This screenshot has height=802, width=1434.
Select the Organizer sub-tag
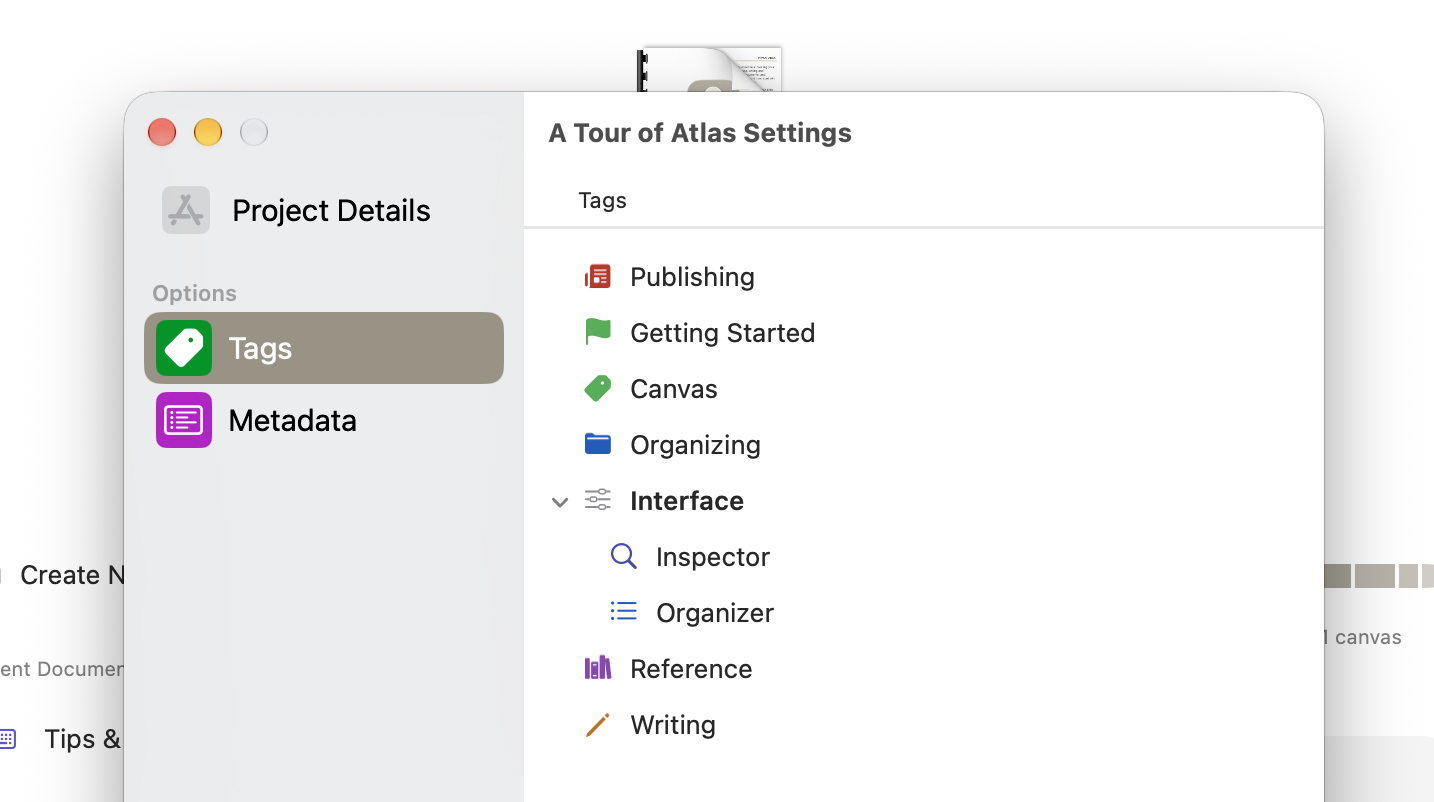click(715, 612)
